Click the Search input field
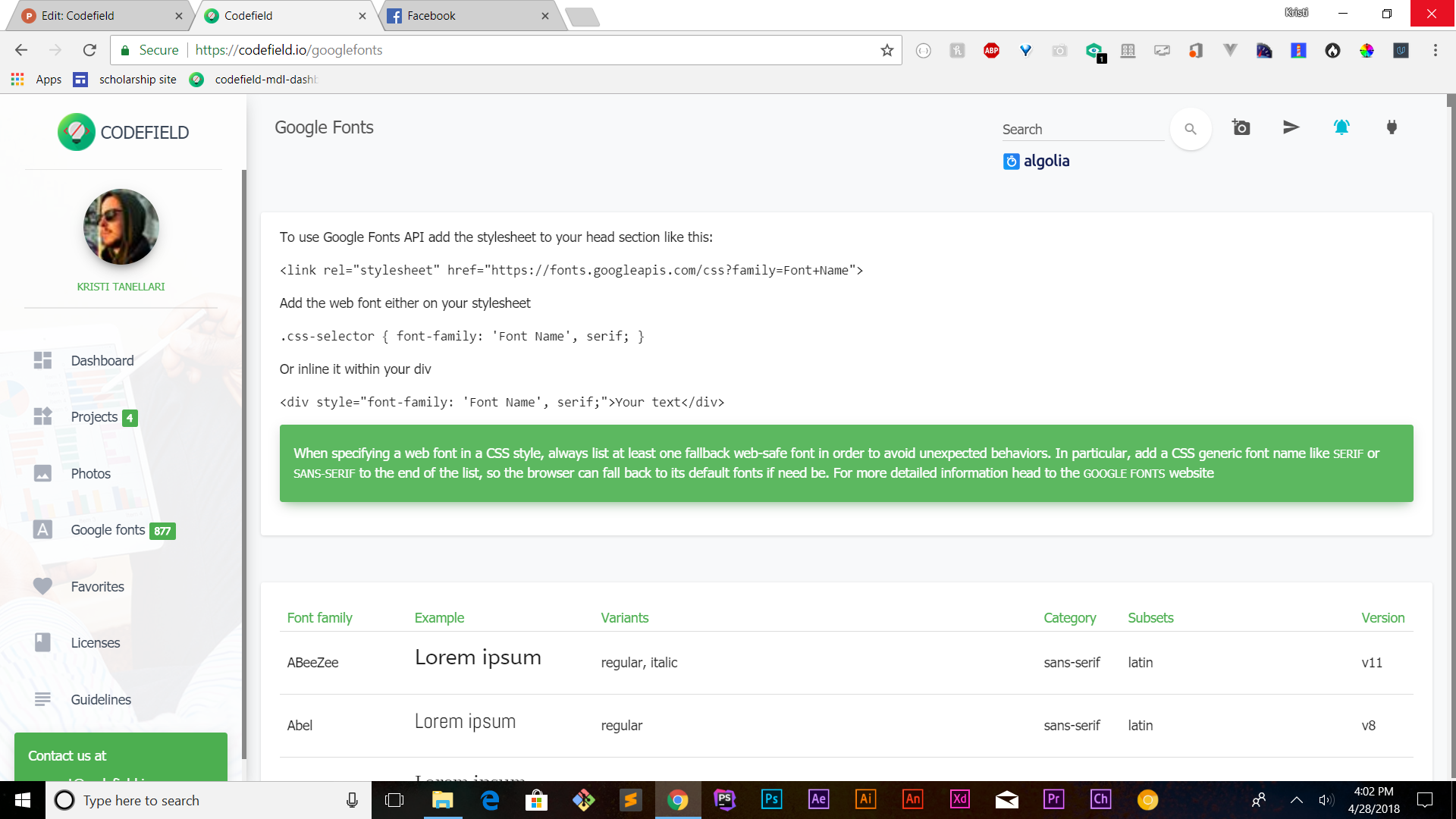This screenshot has height=819, width=1456. pyautogui.click(x=1082, y=130)
